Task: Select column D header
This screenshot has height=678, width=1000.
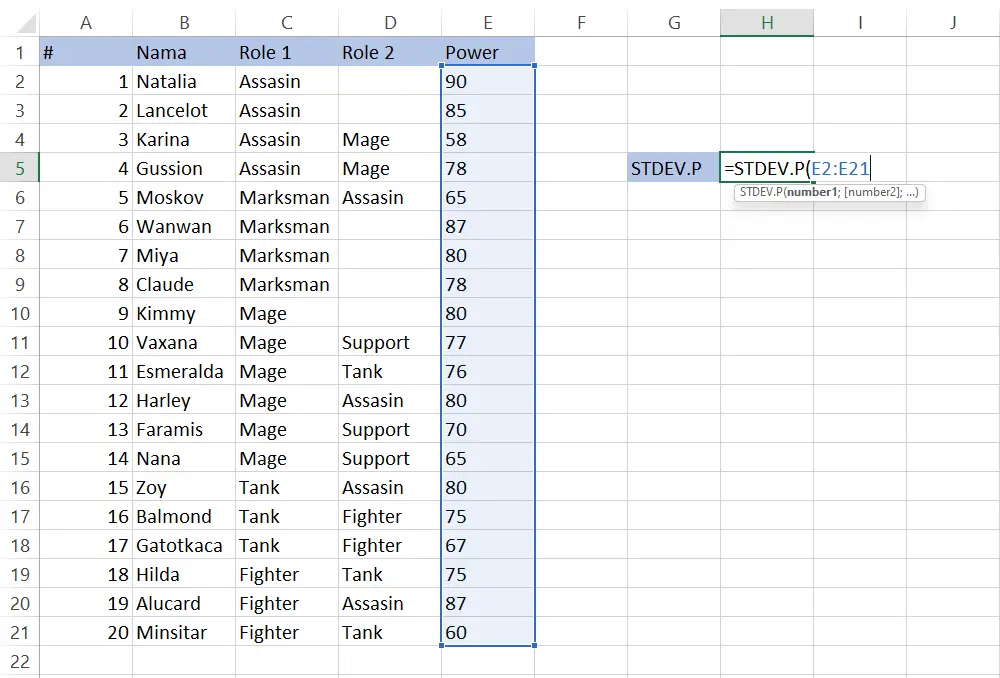Action: 390,23
